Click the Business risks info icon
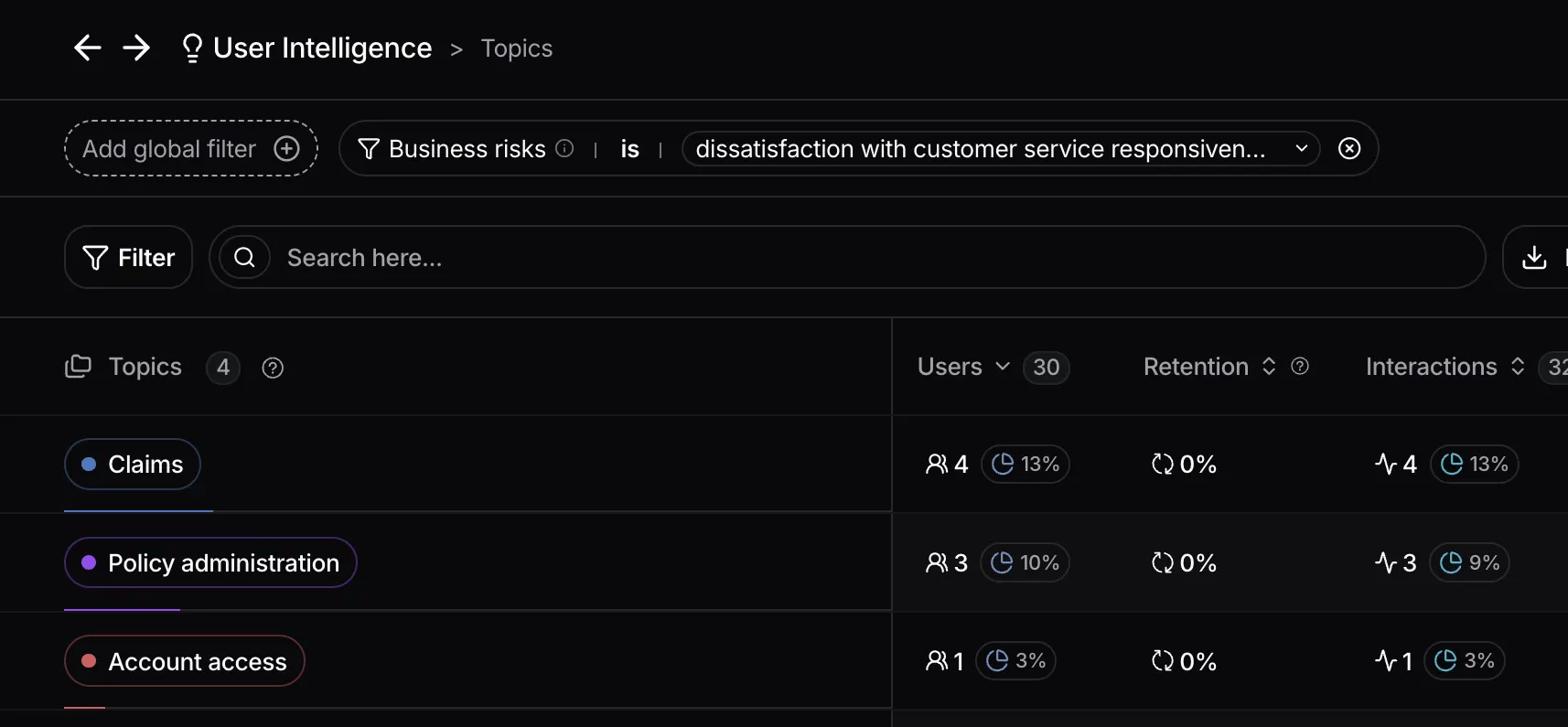Viewport: 1568px width, 727px height. coord(564,148)
